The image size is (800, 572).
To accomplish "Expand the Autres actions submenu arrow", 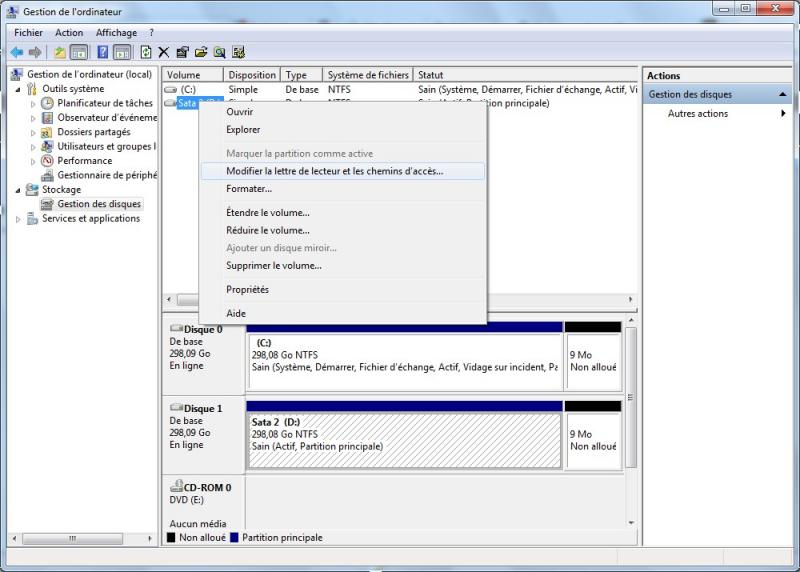I will tap(783, 114).
